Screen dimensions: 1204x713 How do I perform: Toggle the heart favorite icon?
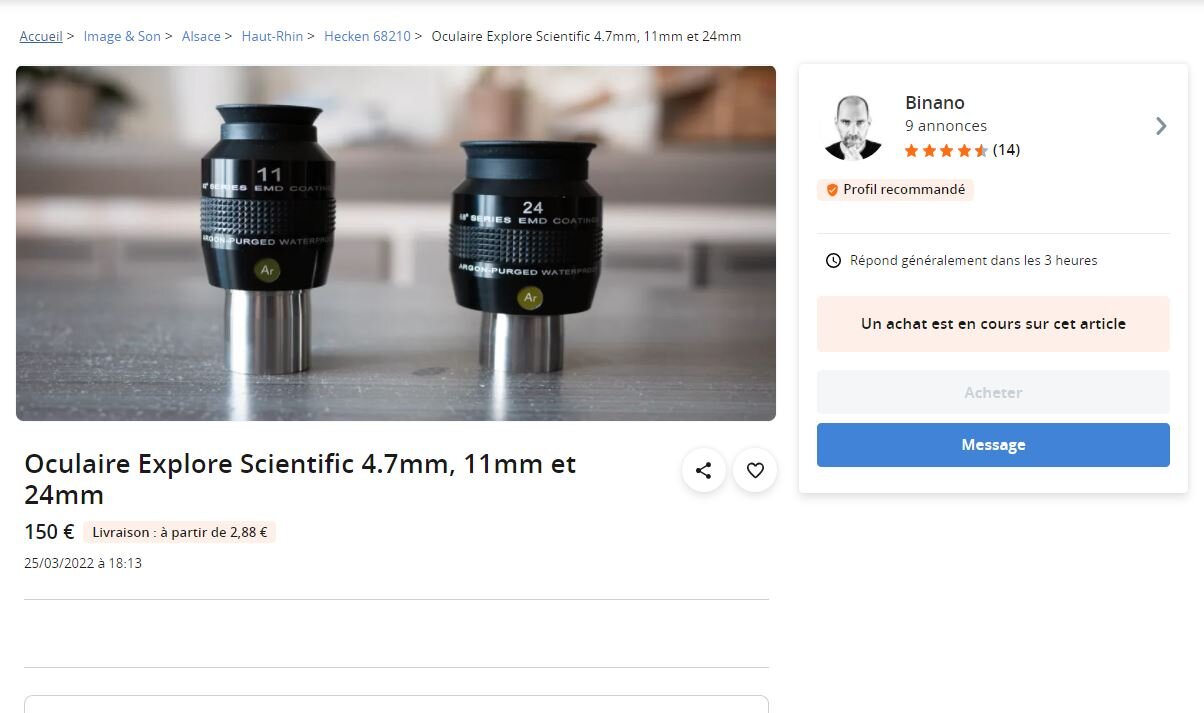click(755, 470)
